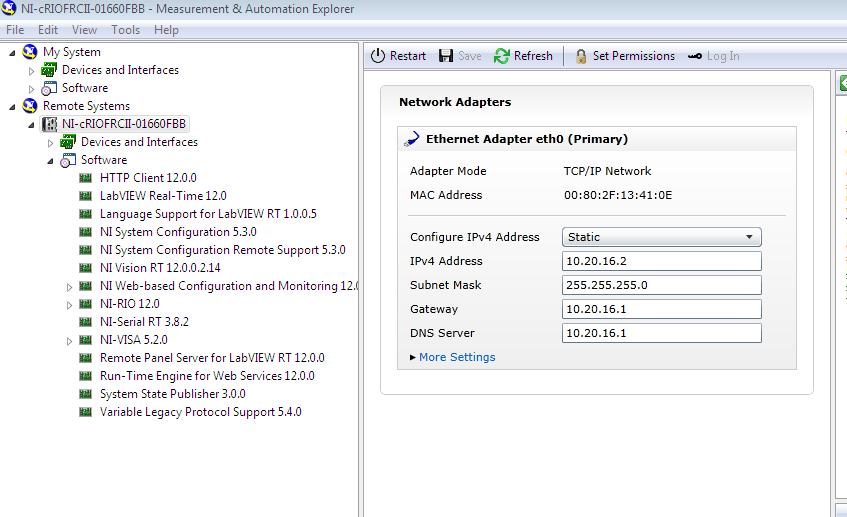This screenshot has width=847, height=517.
Task: Click the Set Permissions button label
Action: click(x=634, y=56)
